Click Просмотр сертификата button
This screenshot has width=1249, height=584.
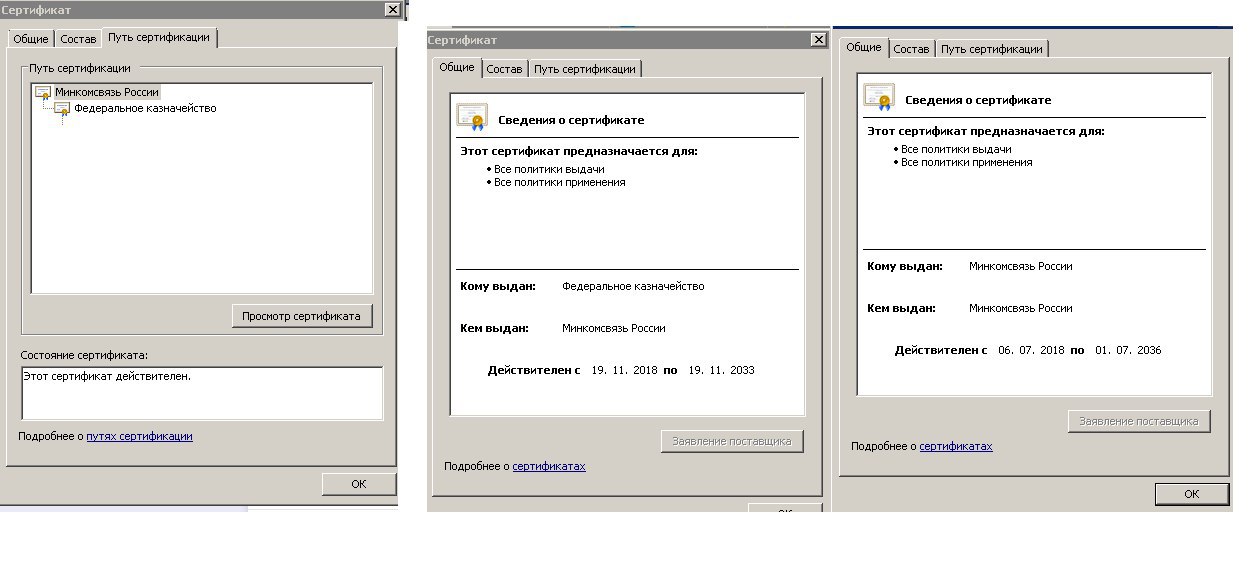301,316
